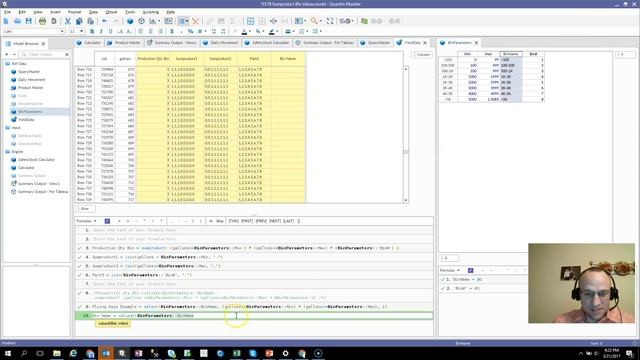Toggle the checkmark on formula 6 Part3

click(x=80, y=275)
